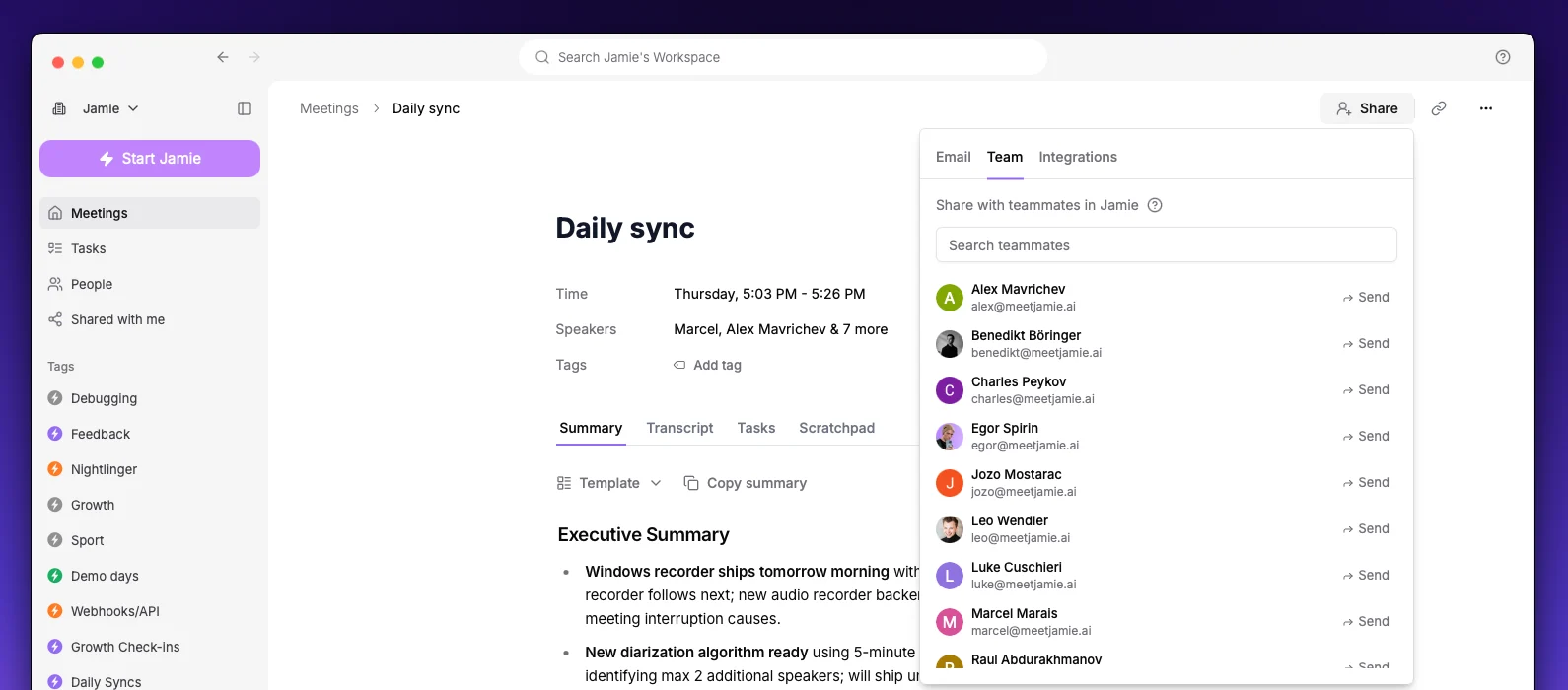Viewport: 1568px width, 690px height.
Task: Open help via the question mark icon
Action: click(x=1503, y=57)
